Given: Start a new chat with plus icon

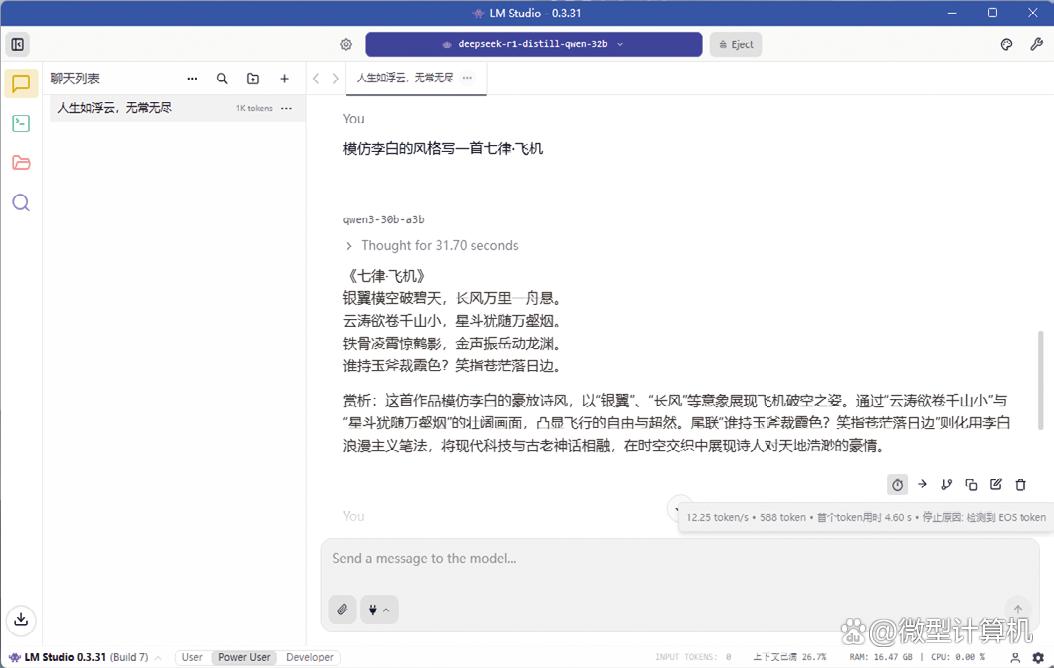Looking at the screenshot, I should 284,79.
